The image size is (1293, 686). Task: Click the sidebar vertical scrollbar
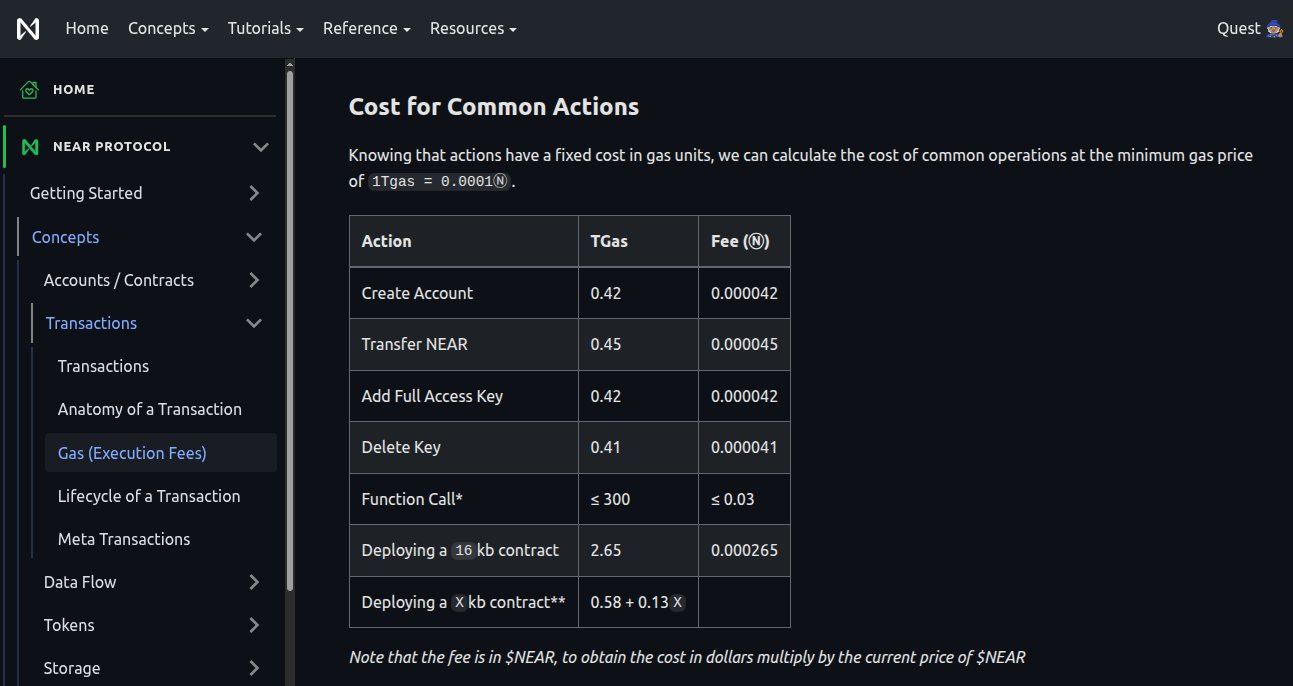point(290,330)
